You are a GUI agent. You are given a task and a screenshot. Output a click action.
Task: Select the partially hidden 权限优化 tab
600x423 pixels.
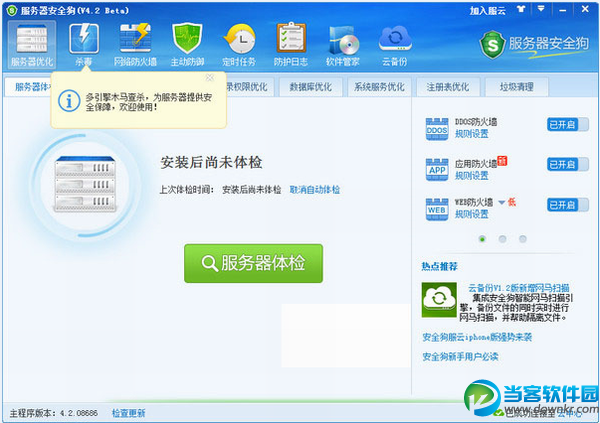(249, 87)
